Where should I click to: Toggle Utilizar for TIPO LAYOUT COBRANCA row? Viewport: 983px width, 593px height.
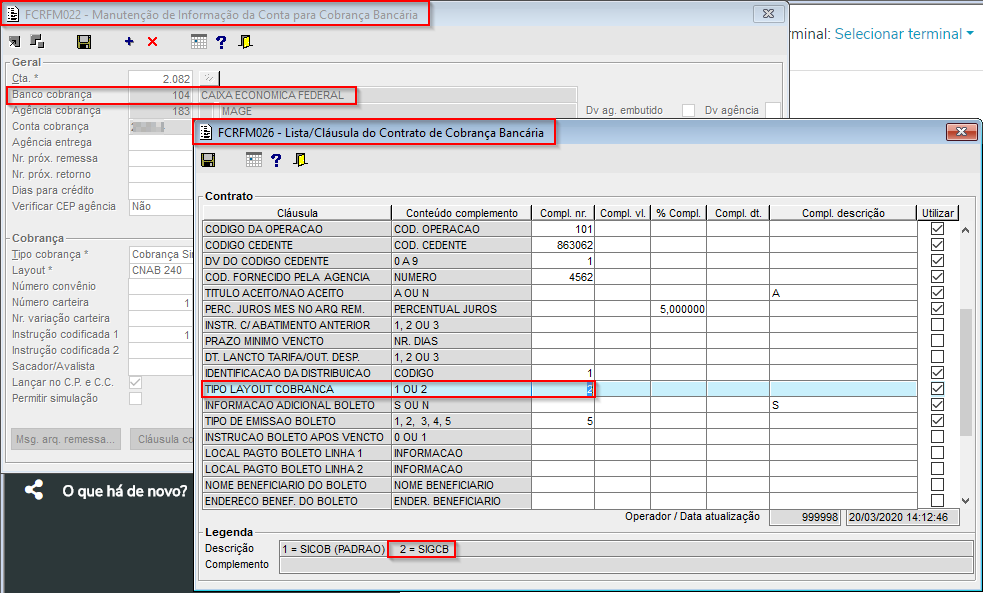click(937, 389)
